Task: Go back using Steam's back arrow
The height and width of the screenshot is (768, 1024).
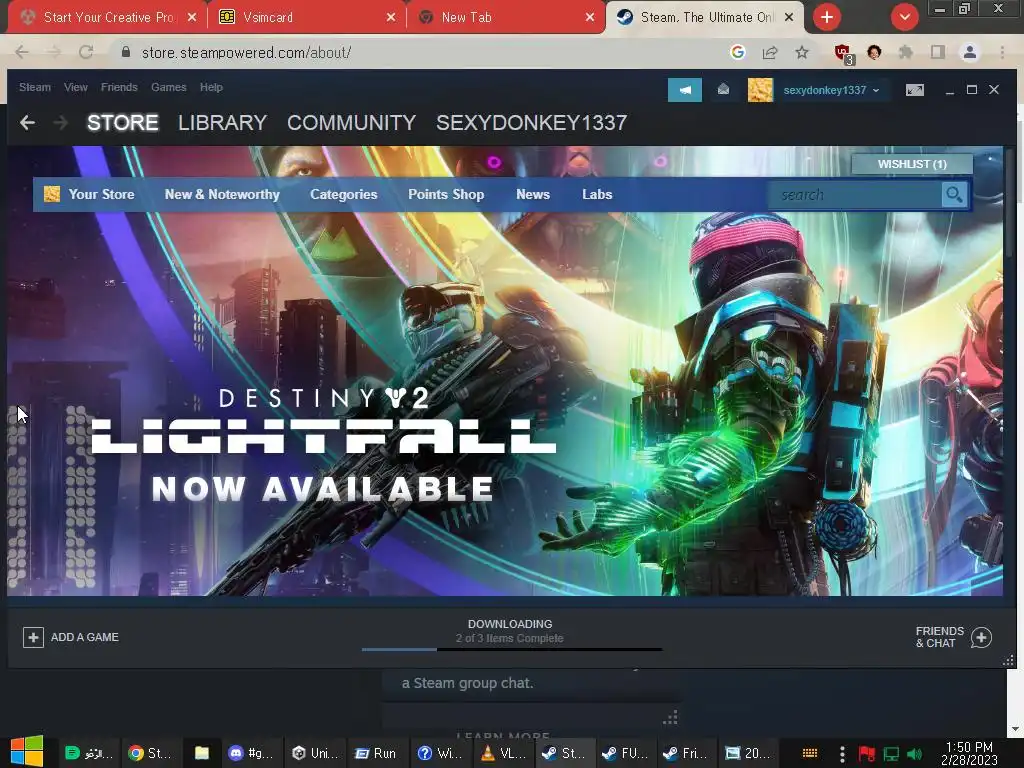Action: [27, 123]
